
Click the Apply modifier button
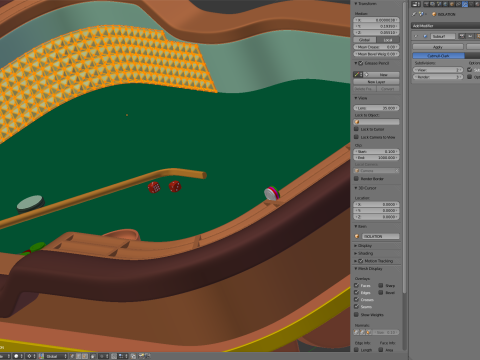438,47
